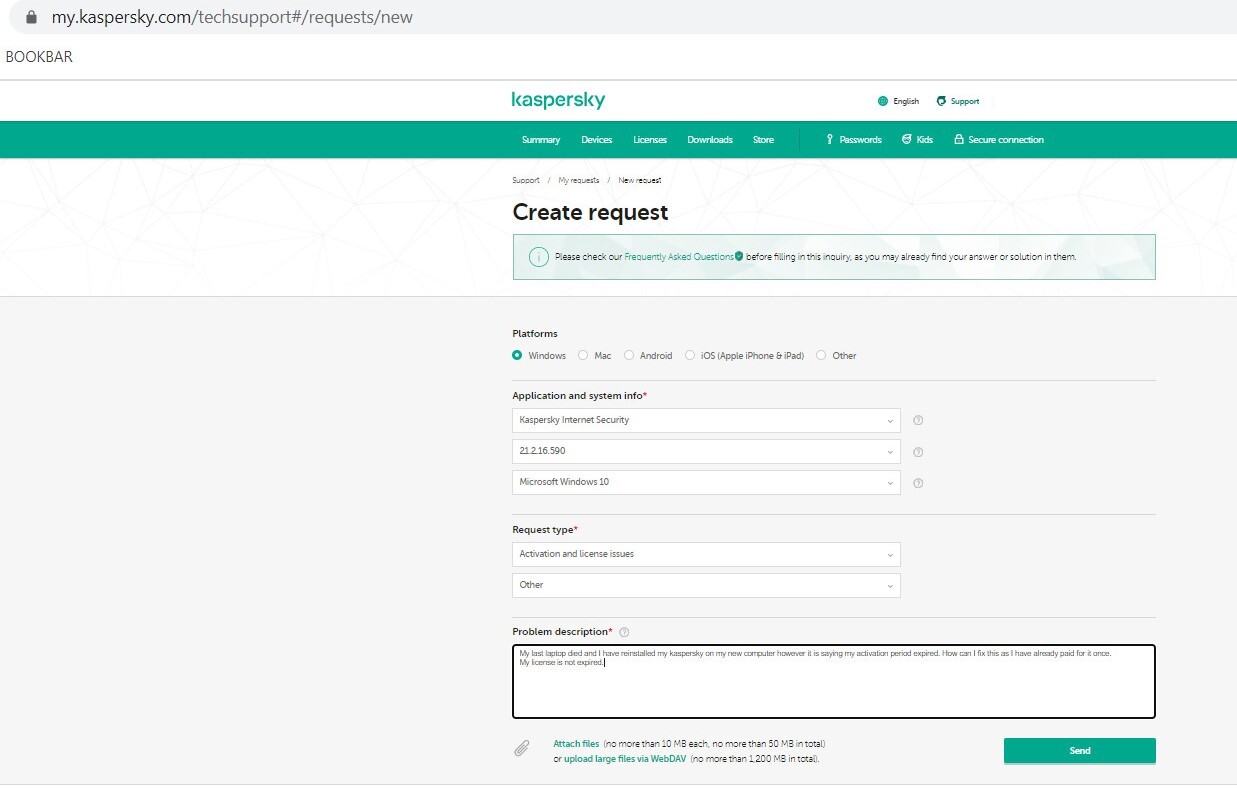Click the Passwords key icon
Image resolution: width=1237 pixels, height=789 pixels.
tap(830, 140)
